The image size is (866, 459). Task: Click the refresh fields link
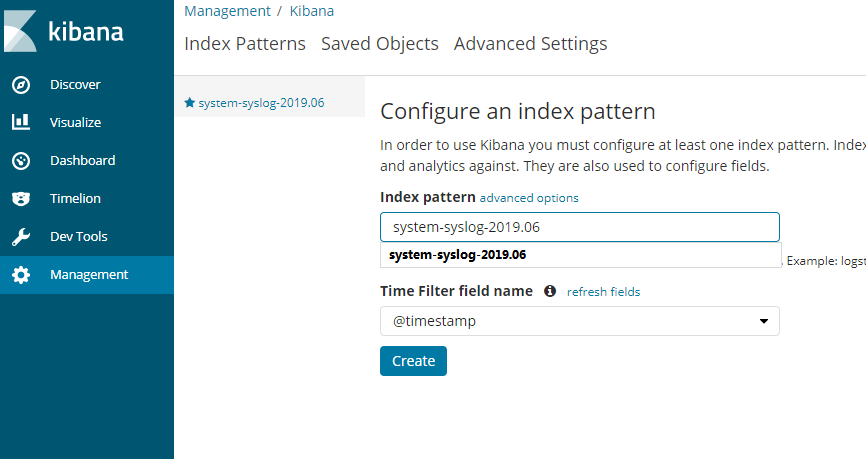pyautogui.click(x=603, y=292)
